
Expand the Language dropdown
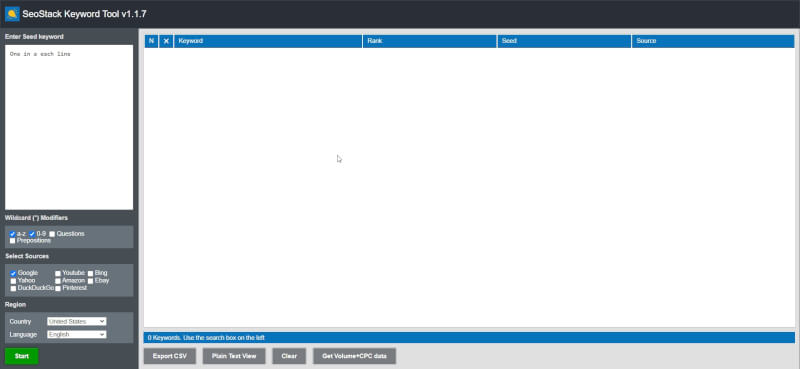[x=77, y=334]
